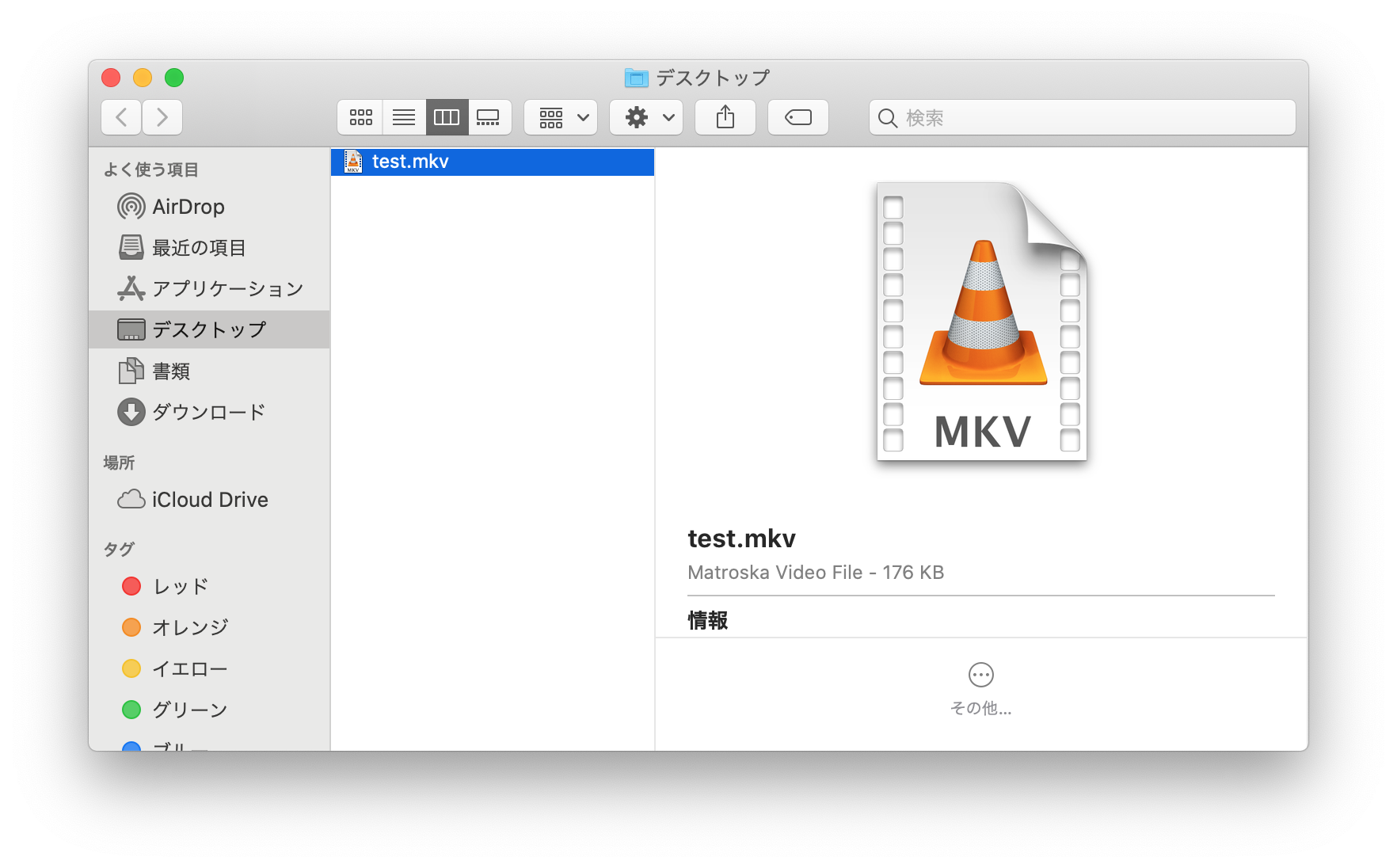Switch to icon view
Screen dimensions: 1397x868
click(x=361, y=117)
